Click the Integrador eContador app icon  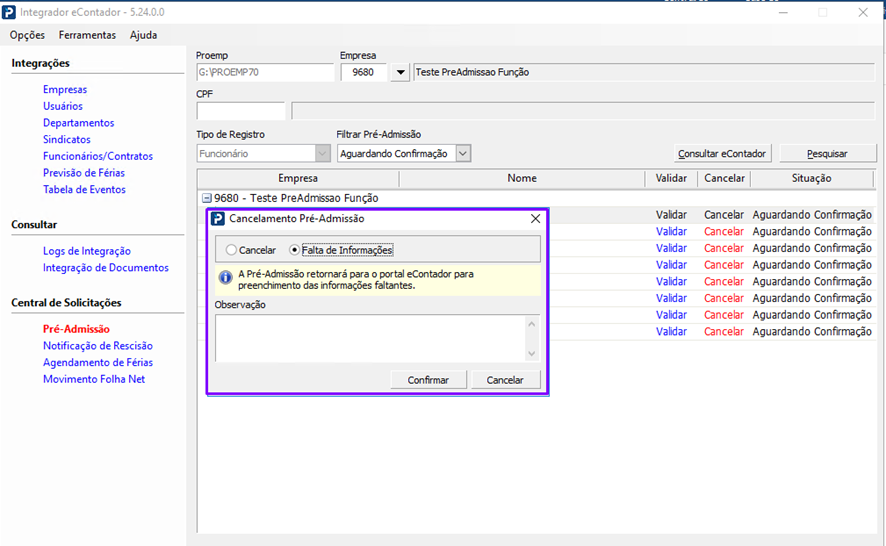pos(8,12)
